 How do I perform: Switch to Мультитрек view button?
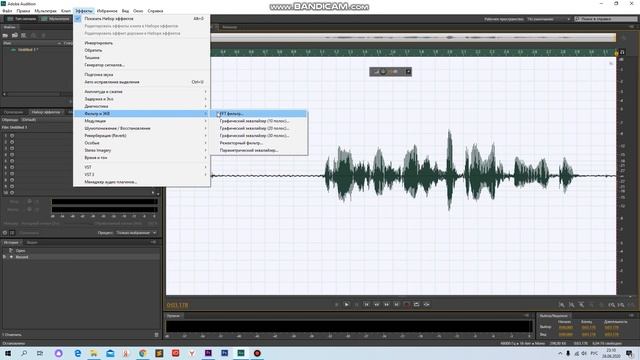pyautogui.click(x=56, y=19)
